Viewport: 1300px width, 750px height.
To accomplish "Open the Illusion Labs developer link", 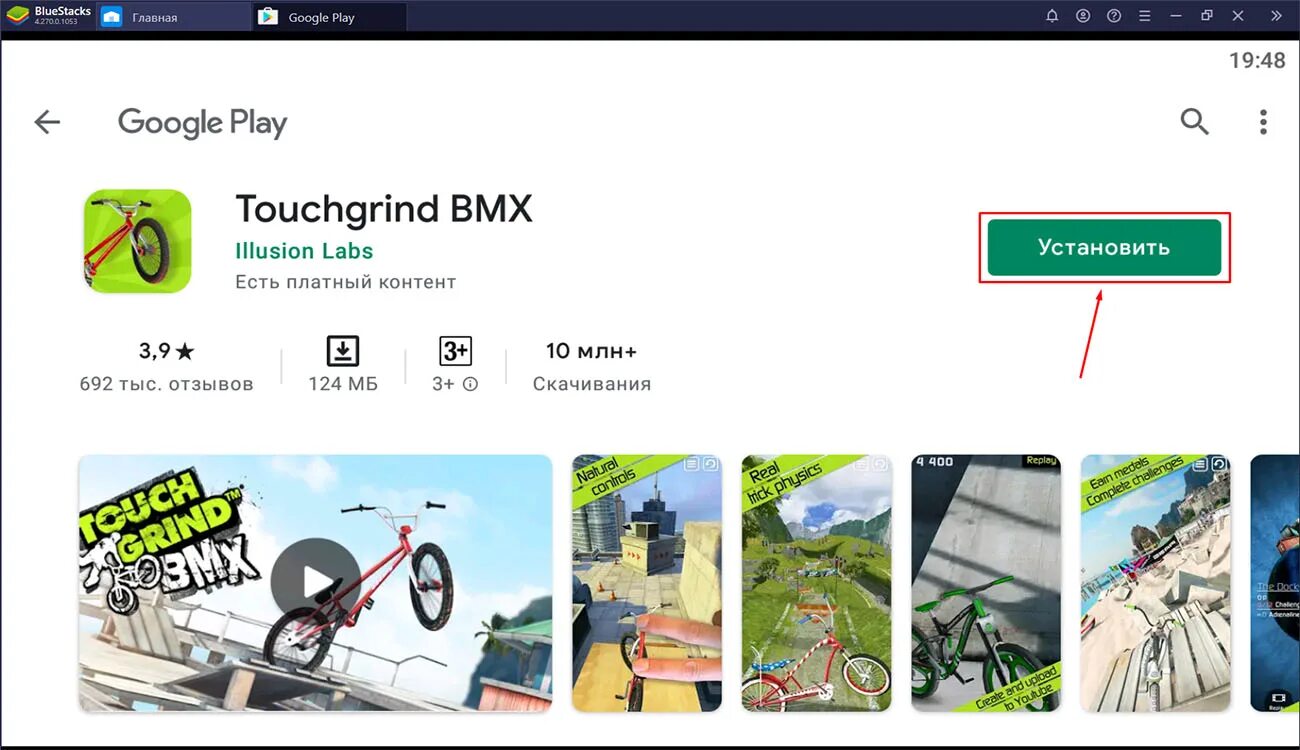I will coord(304,251).
